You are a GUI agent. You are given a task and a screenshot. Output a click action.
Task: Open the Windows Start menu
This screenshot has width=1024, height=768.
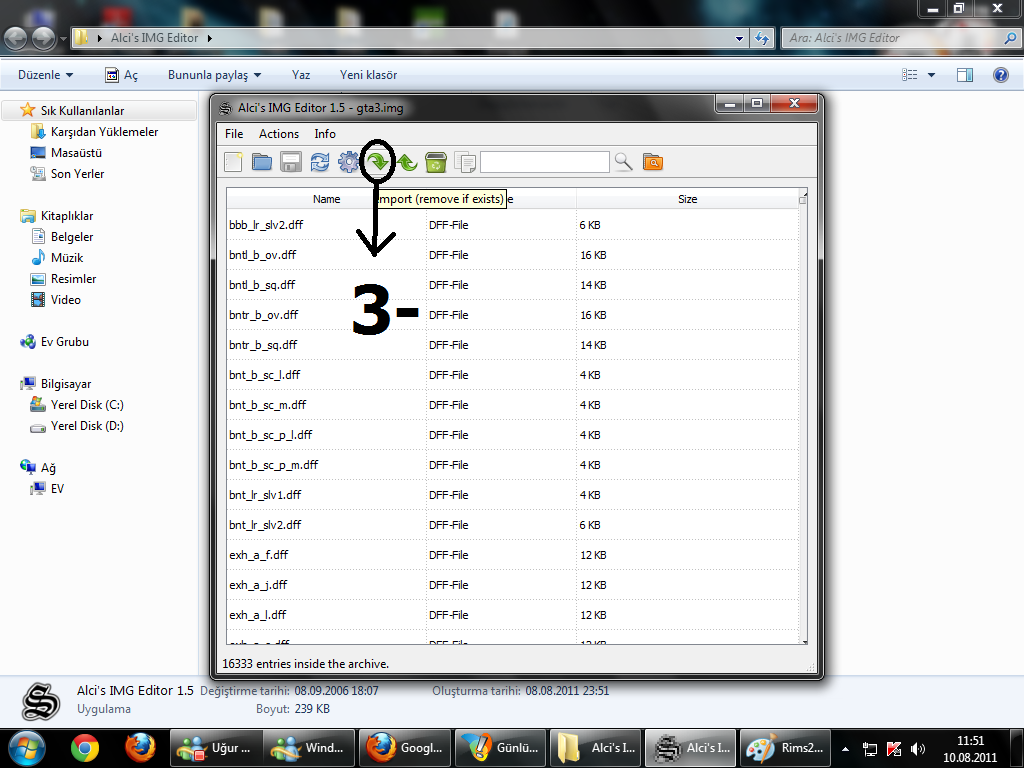point(27,748)
